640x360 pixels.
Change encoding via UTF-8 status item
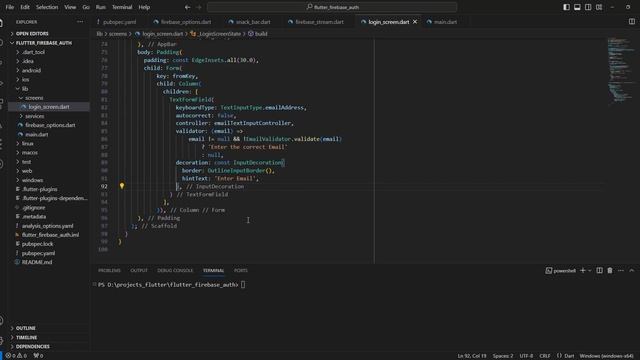coord(526,356)
